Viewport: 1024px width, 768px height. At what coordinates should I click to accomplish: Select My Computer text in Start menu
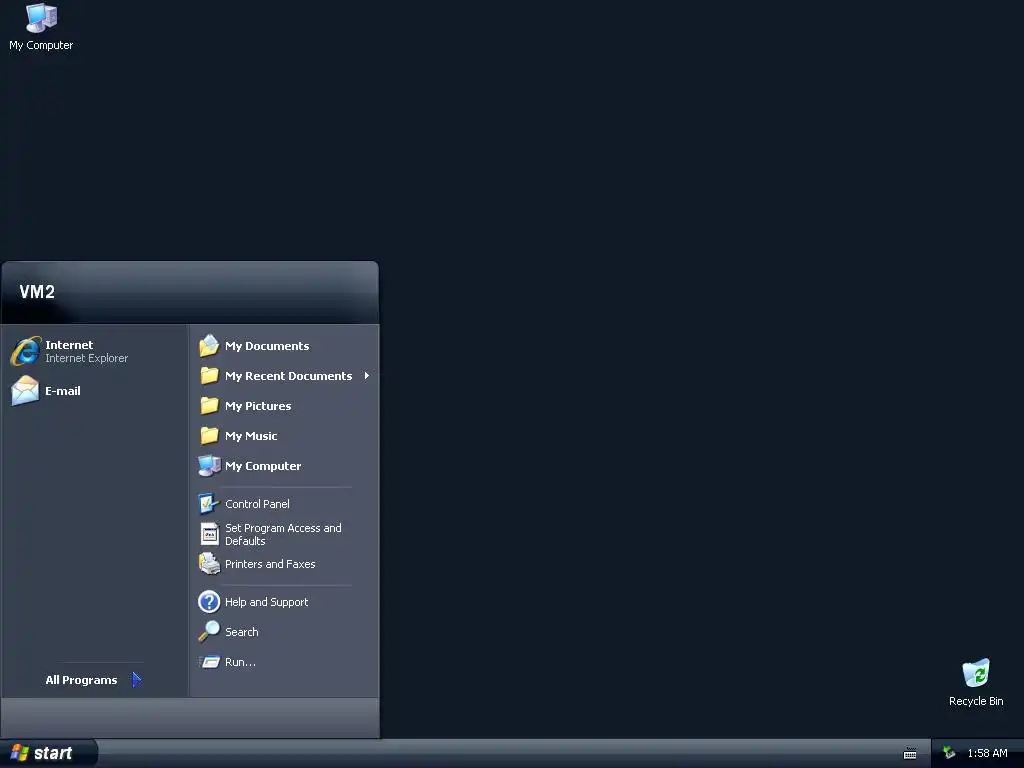pyautogui.click(x=263, y=466)
